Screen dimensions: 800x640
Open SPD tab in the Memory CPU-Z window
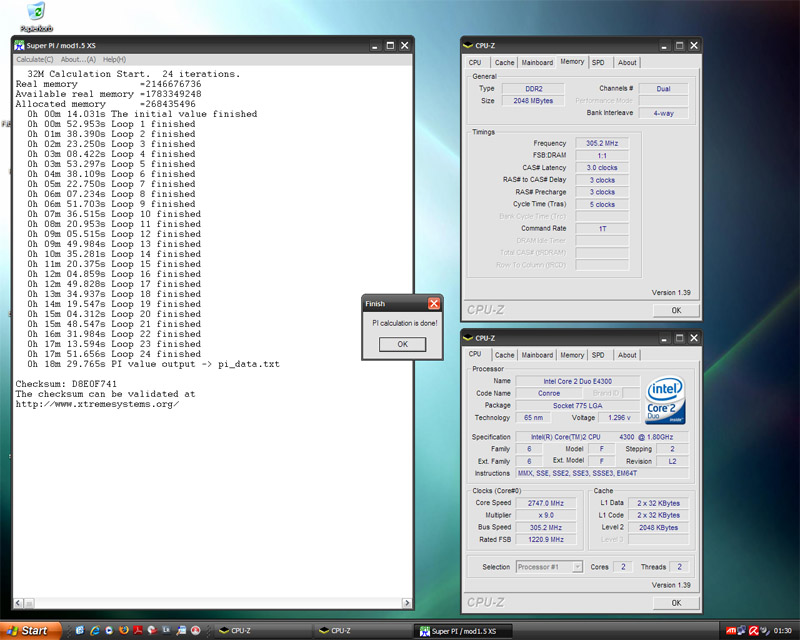tap(598, 62)
